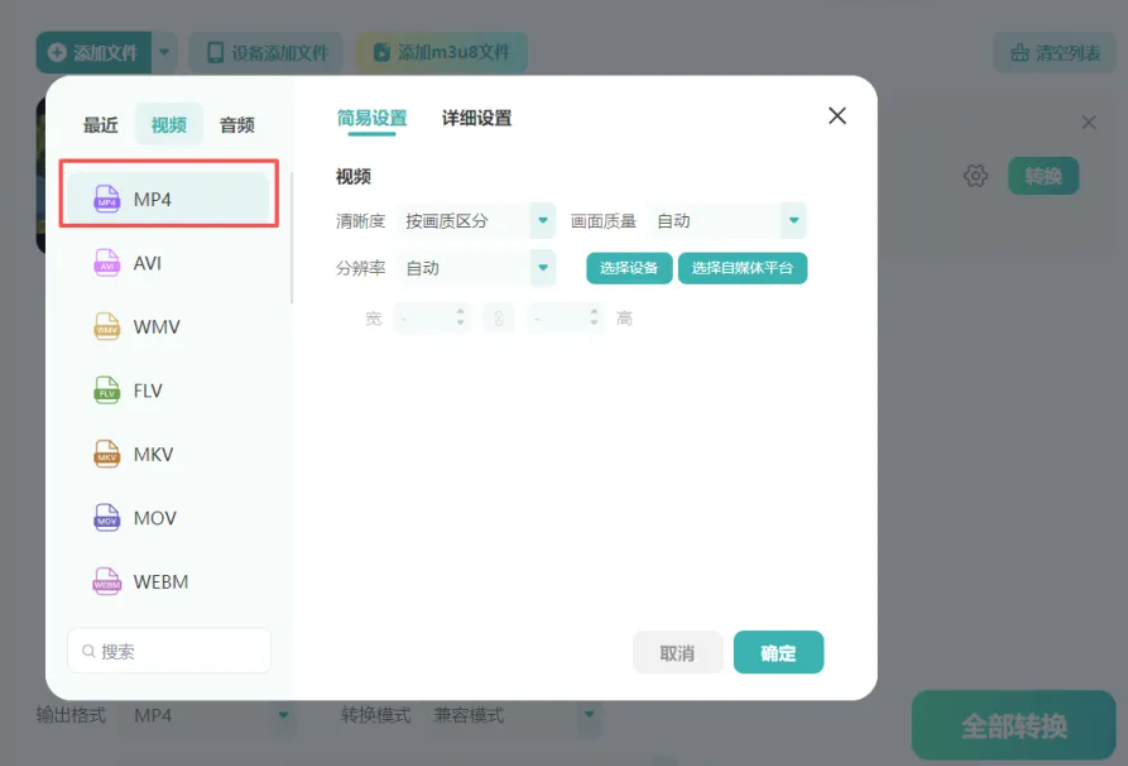Select the MP4 label text
This screenshot has height=766, width=1128.
point(153,199)
